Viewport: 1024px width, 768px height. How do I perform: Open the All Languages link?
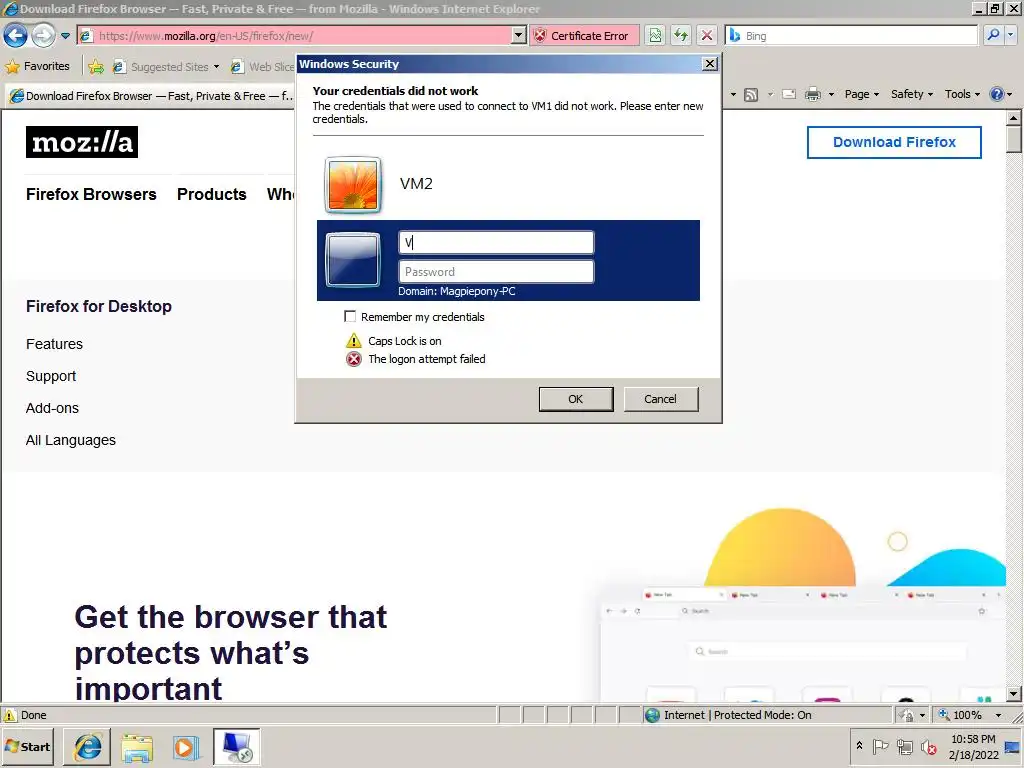coord(71,440)
